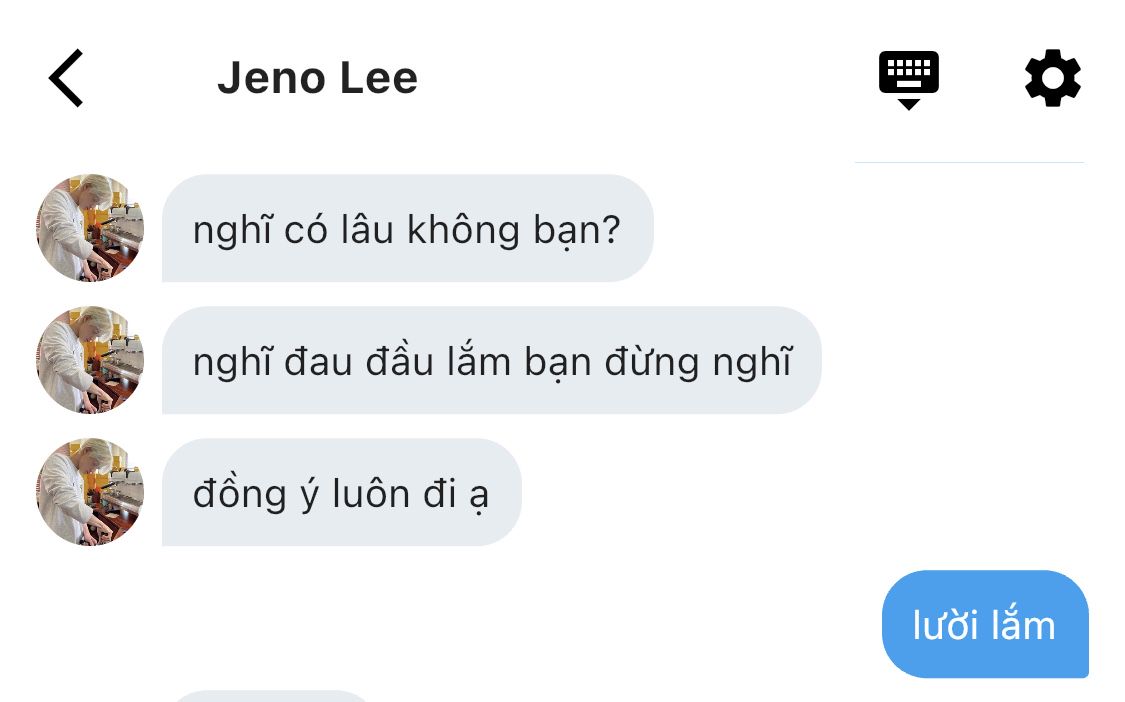Tap the avatar beside 'nghĩ có lâu không bạn?'
This screenshot has width=1125, height=702.
90,228
